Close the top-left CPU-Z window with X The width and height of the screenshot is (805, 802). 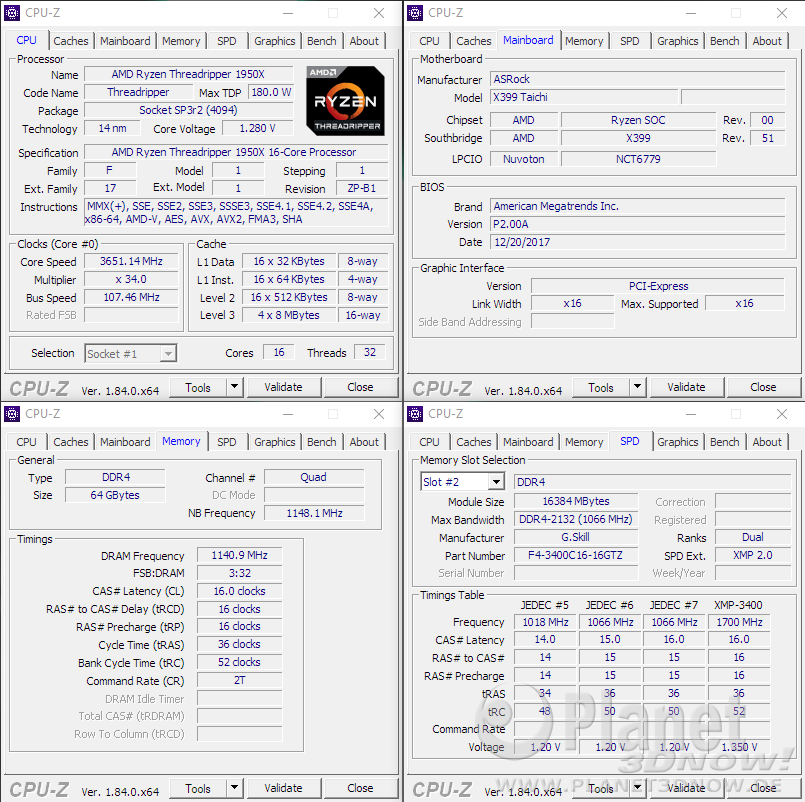point(379,13)
